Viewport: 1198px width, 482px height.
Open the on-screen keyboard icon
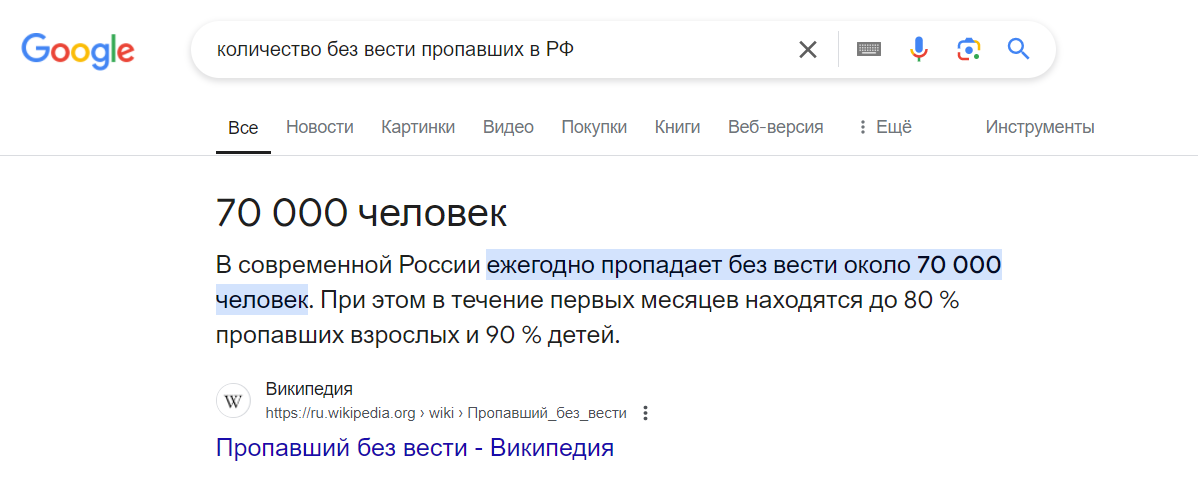click(x=869, y=50)
